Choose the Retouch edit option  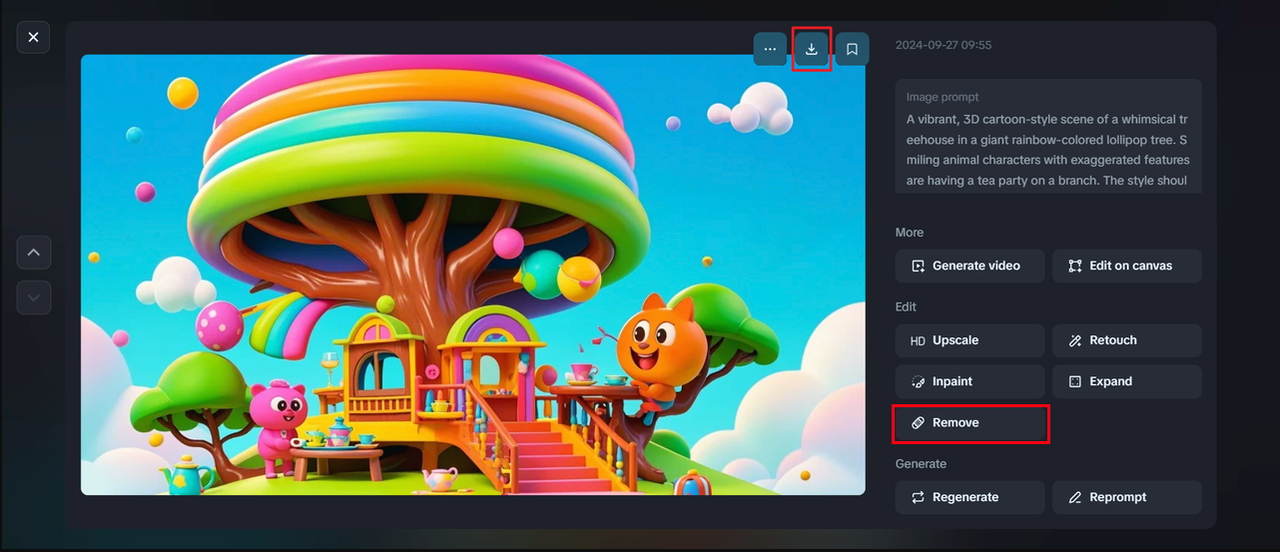click(1127, 341)
